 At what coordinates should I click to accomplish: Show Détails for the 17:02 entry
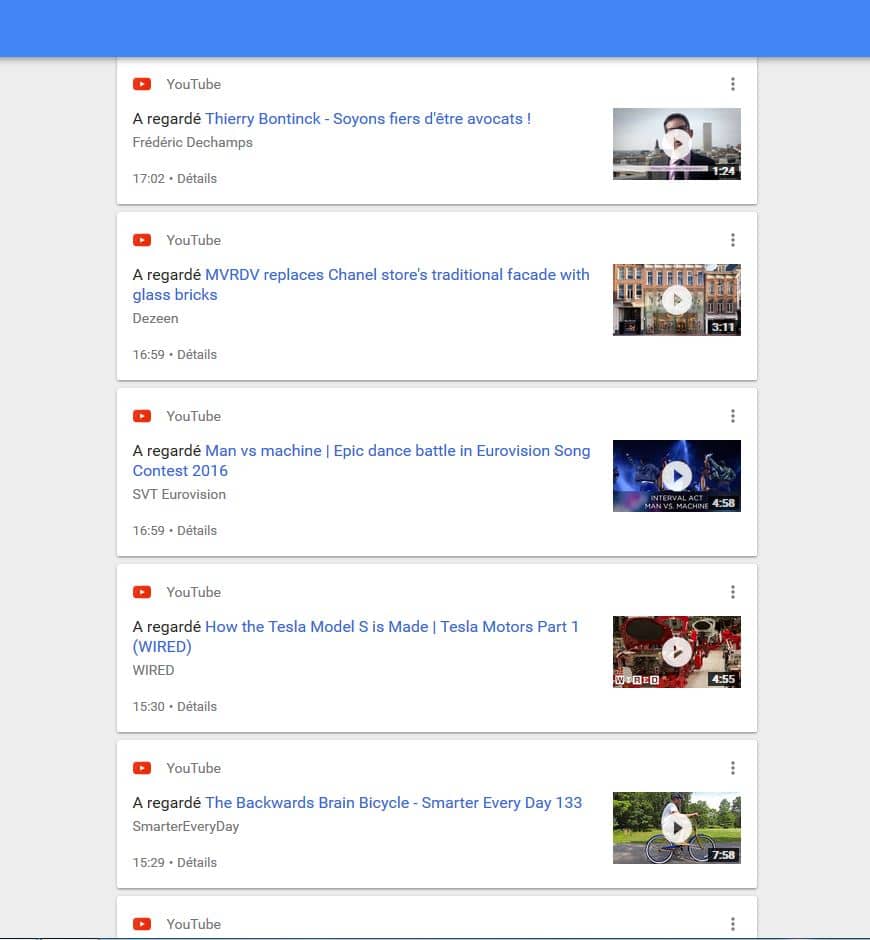197,179
